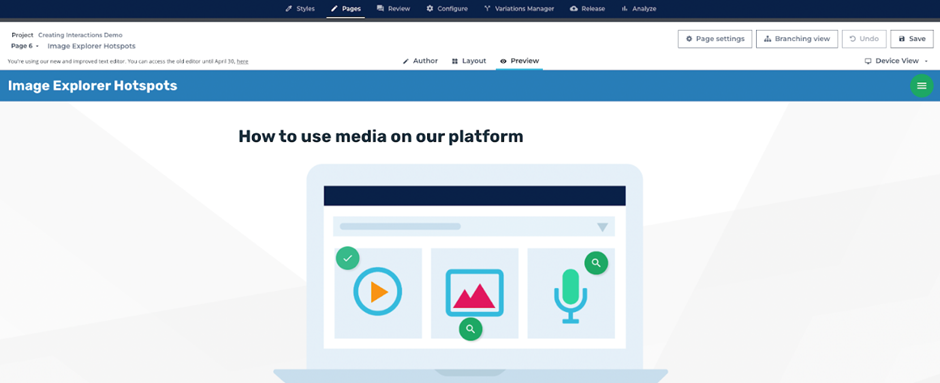Click the magnifier hotspot near the microphone
This screenshot has height=383, width=940.
[x=596, y=263]
